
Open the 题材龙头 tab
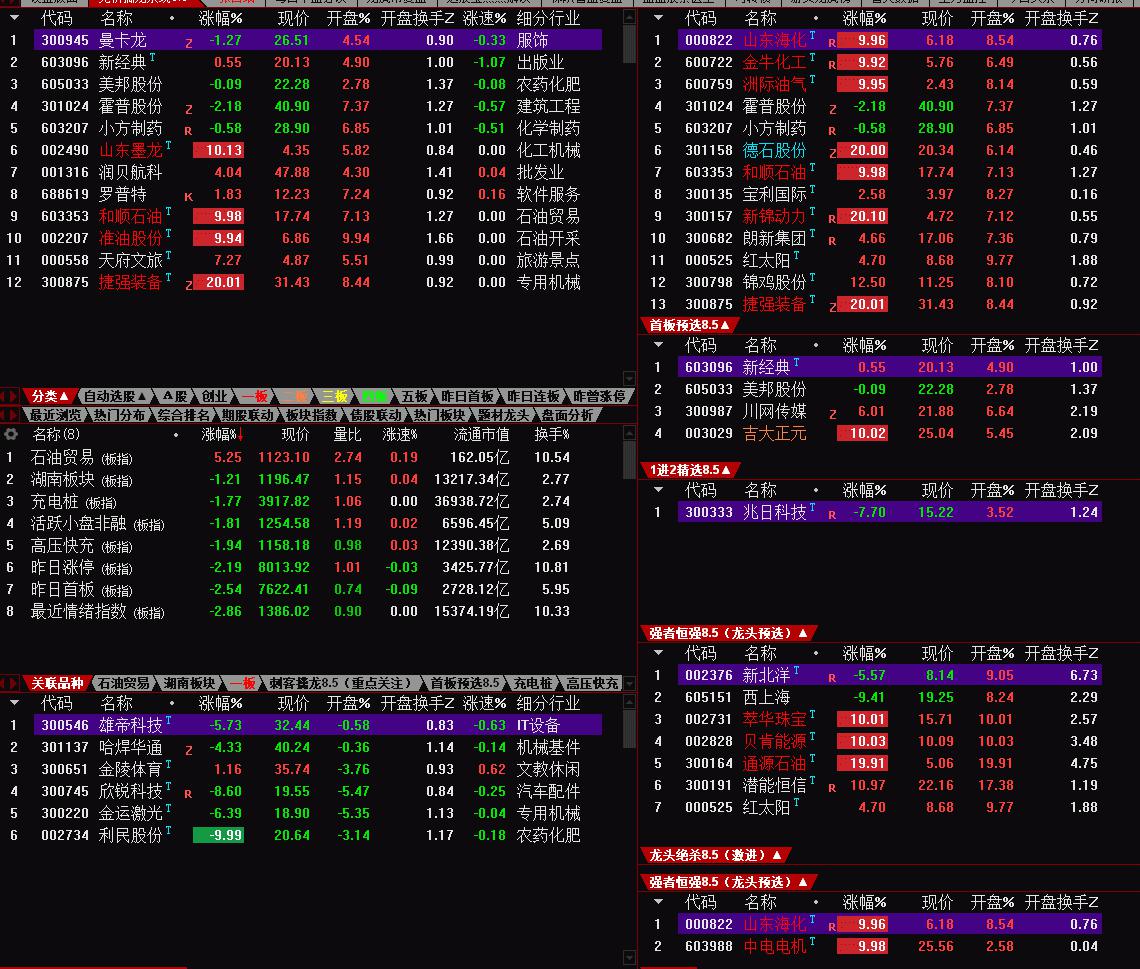(503, 415)
